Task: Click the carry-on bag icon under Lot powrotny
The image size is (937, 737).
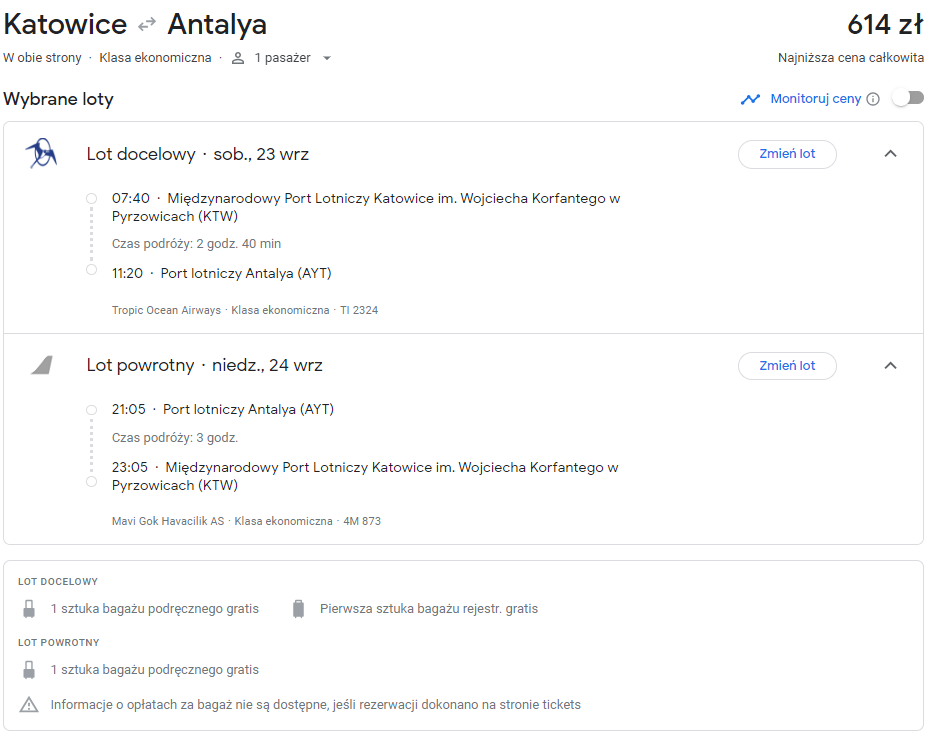Action: [29, 670]
